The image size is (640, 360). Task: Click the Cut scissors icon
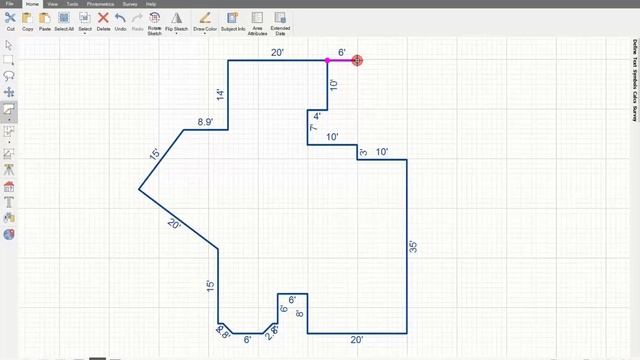tap(10, 18)
